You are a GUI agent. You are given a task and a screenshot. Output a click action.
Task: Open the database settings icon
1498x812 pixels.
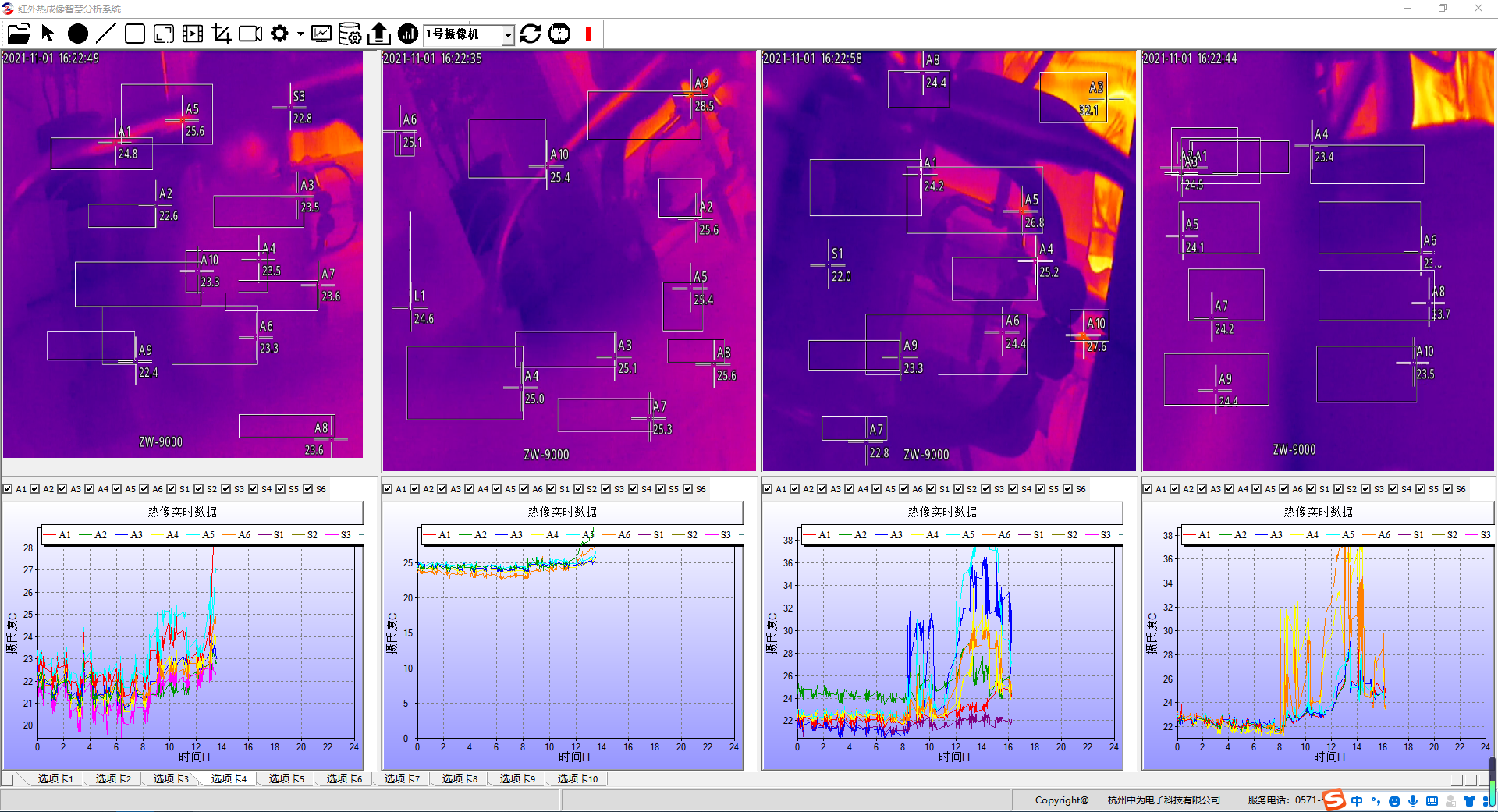(350, 34)
